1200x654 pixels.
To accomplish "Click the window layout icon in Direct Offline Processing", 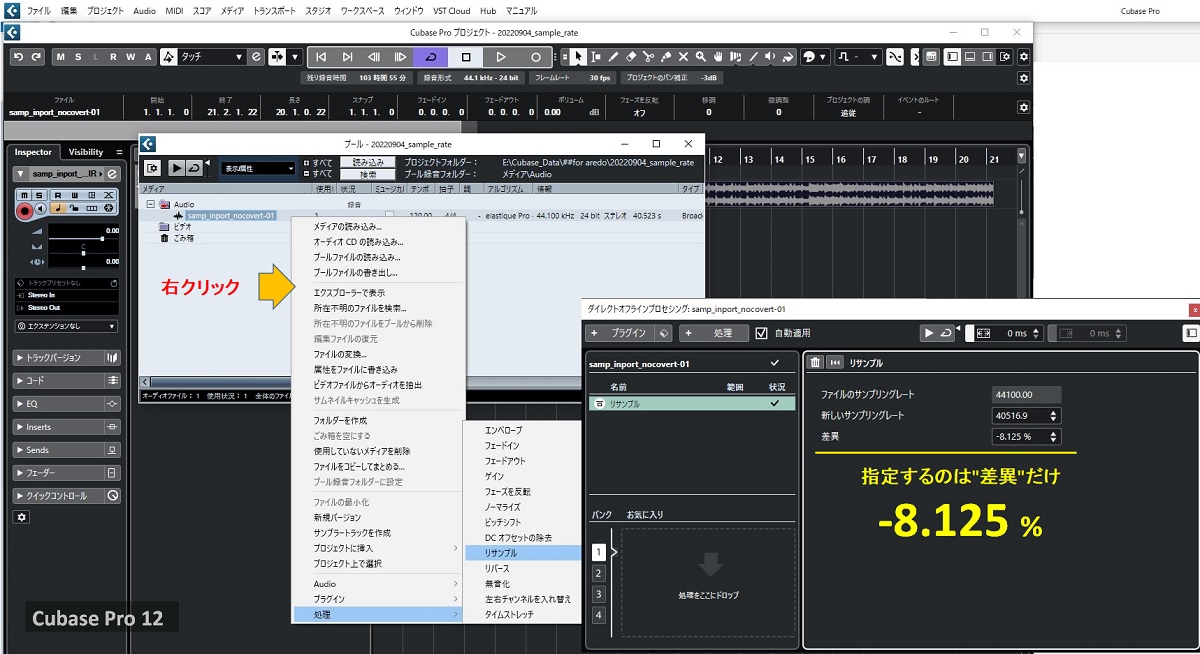I will click(x=1191, y=333).
